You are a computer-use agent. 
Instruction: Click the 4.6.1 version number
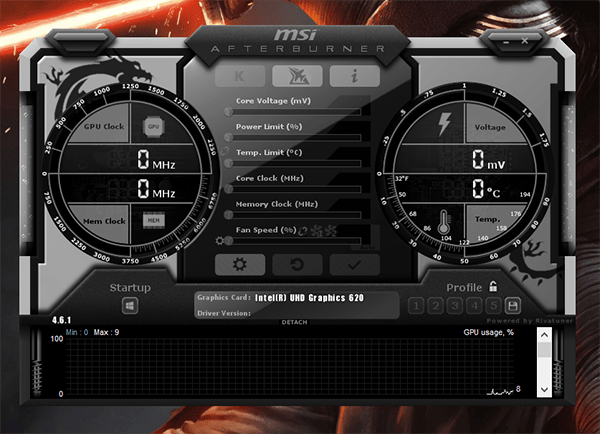tap(62, 320)
